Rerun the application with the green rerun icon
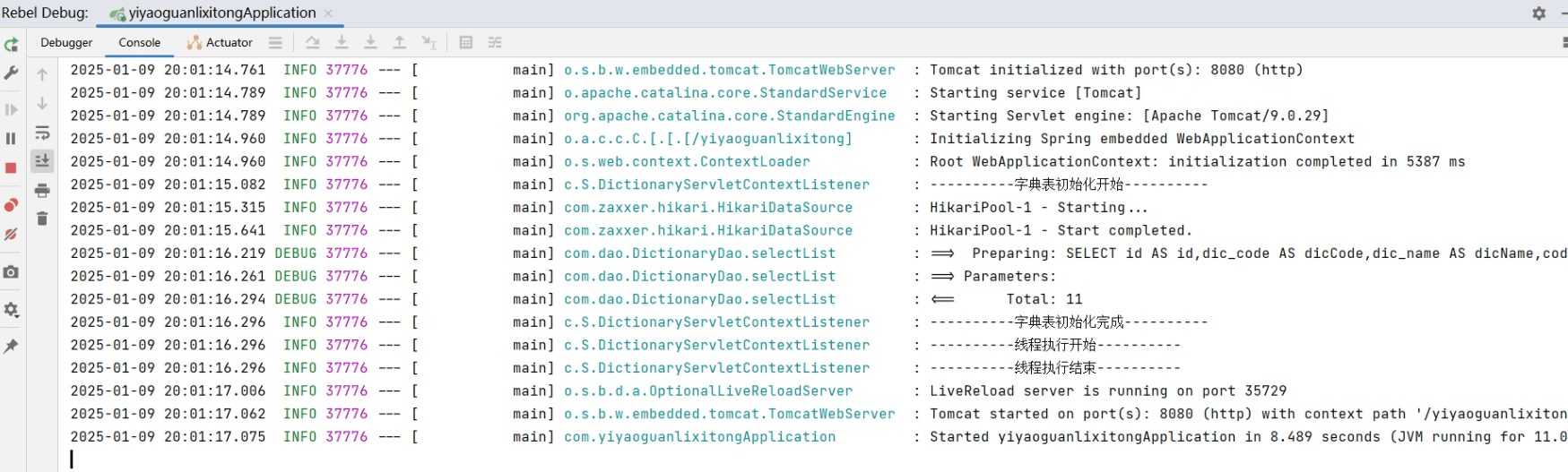 click(x=11, y=44)
